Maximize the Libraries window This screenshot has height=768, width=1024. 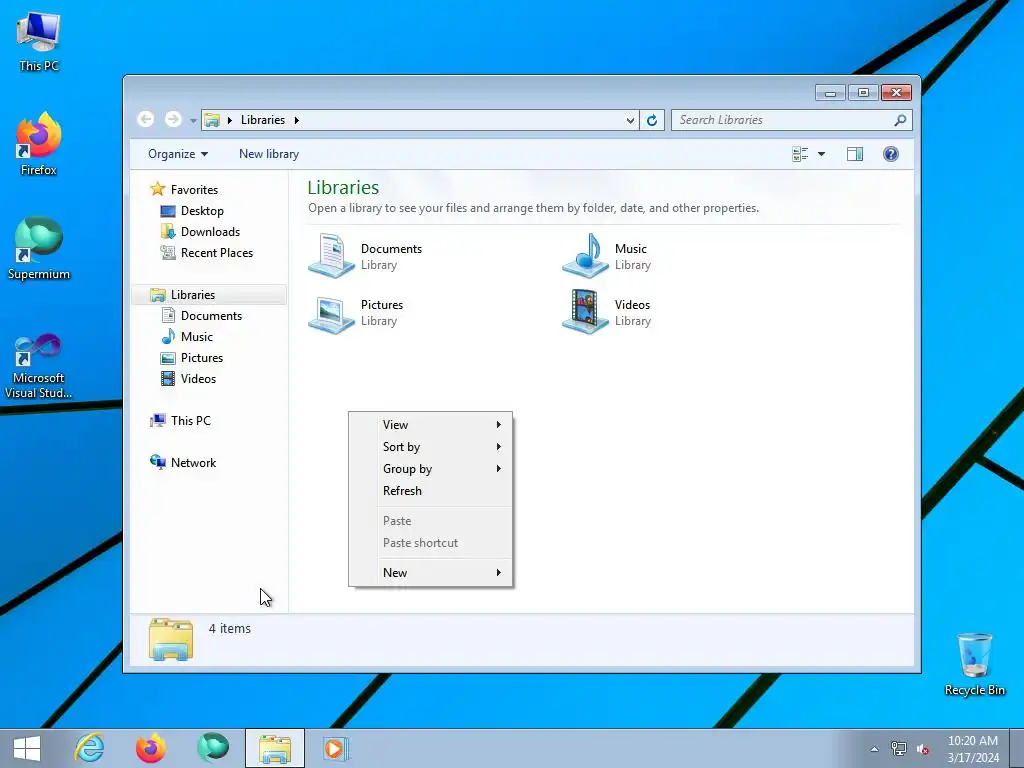(863, 93)
